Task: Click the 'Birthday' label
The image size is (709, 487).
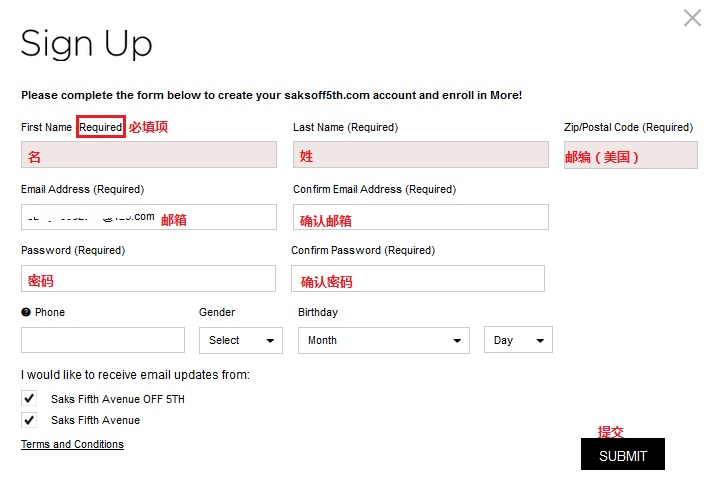Action: point(318,312)
